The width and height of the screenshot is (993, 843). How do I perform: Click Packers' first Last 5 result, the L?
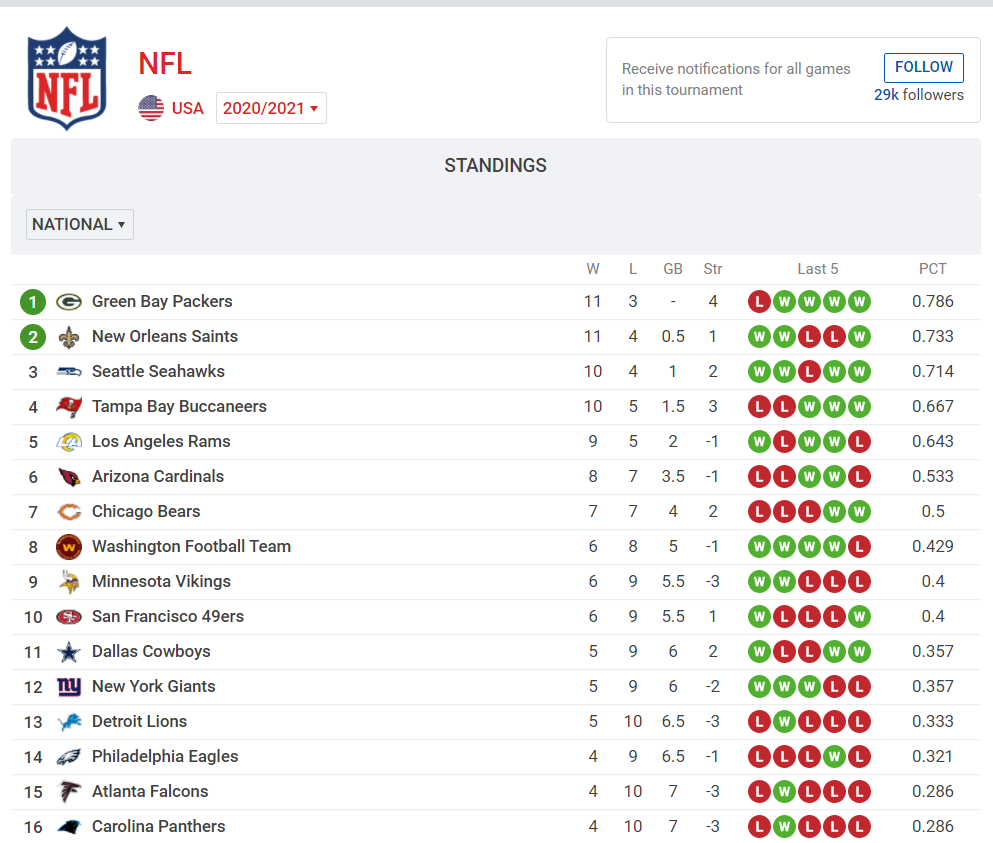tap(759, 301)
